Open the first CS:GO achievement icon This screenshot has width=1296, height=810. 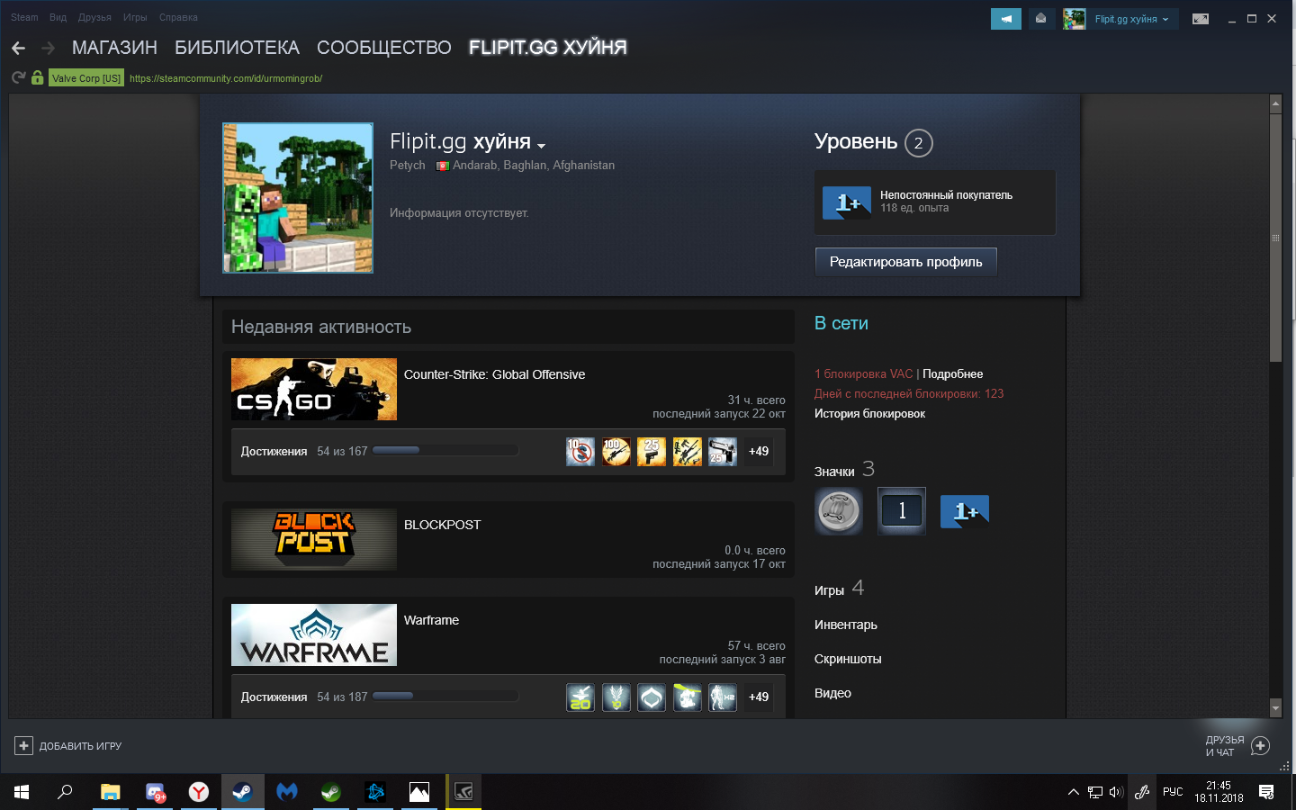point(580,451)
